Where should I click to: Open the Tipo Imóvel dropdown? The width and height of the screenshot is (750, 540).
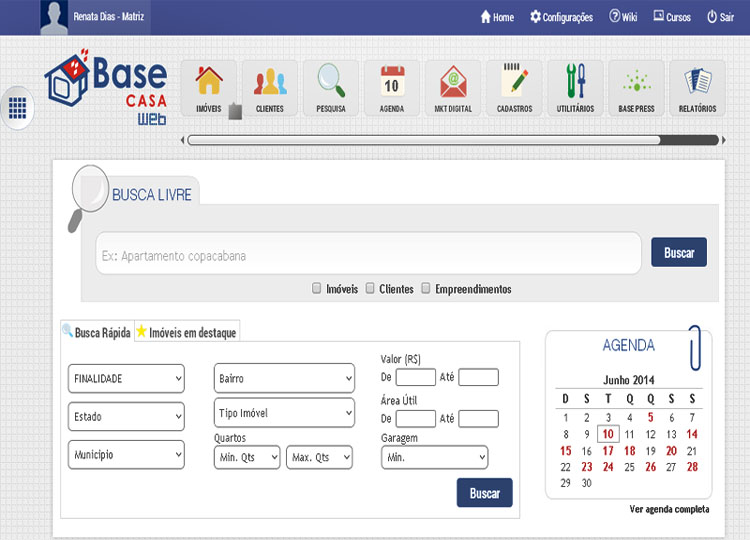point(285,412)
